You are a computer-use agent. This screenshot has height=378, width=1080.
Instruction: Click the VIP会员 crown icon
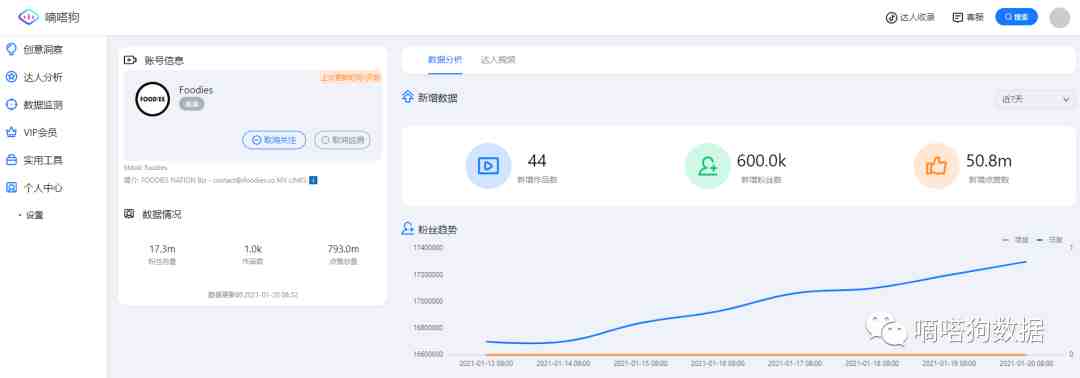pyautogui.click(x=11, y=132)
